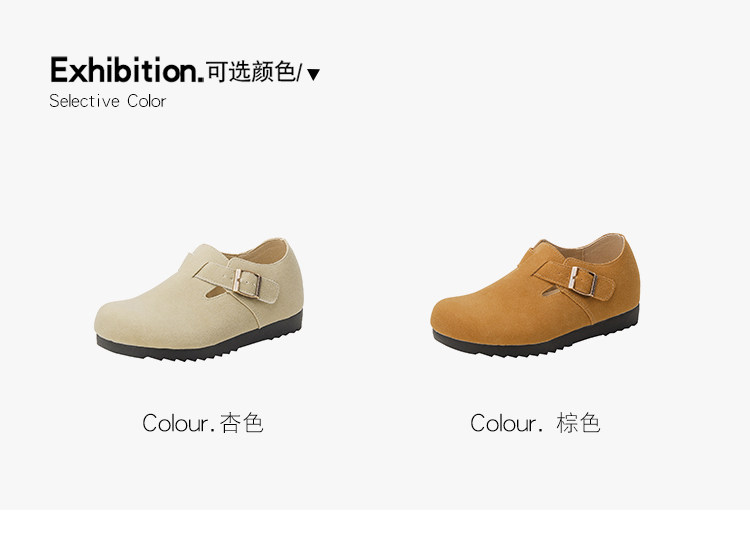Image resolution: width=750 pixels, height=533 pixels.
Task: Select the apricot shoe image
Action: 199,299
